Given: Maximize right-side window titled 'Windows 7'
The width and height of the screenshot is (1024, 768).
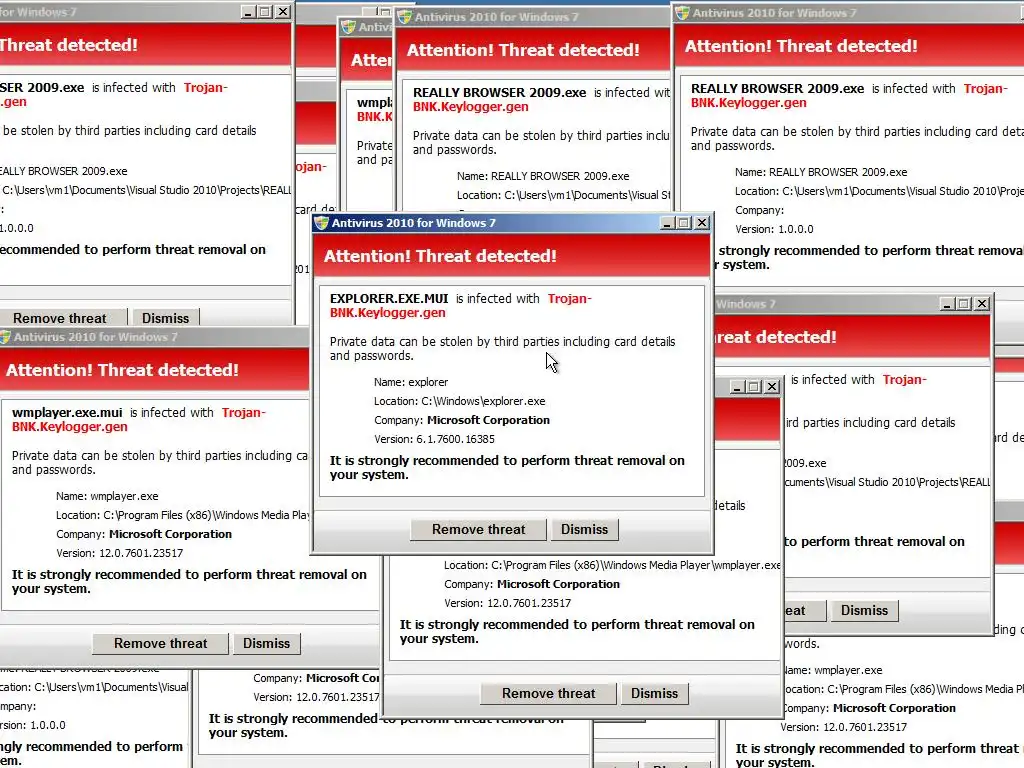Looking at the screenshot, I should [964, 304].
